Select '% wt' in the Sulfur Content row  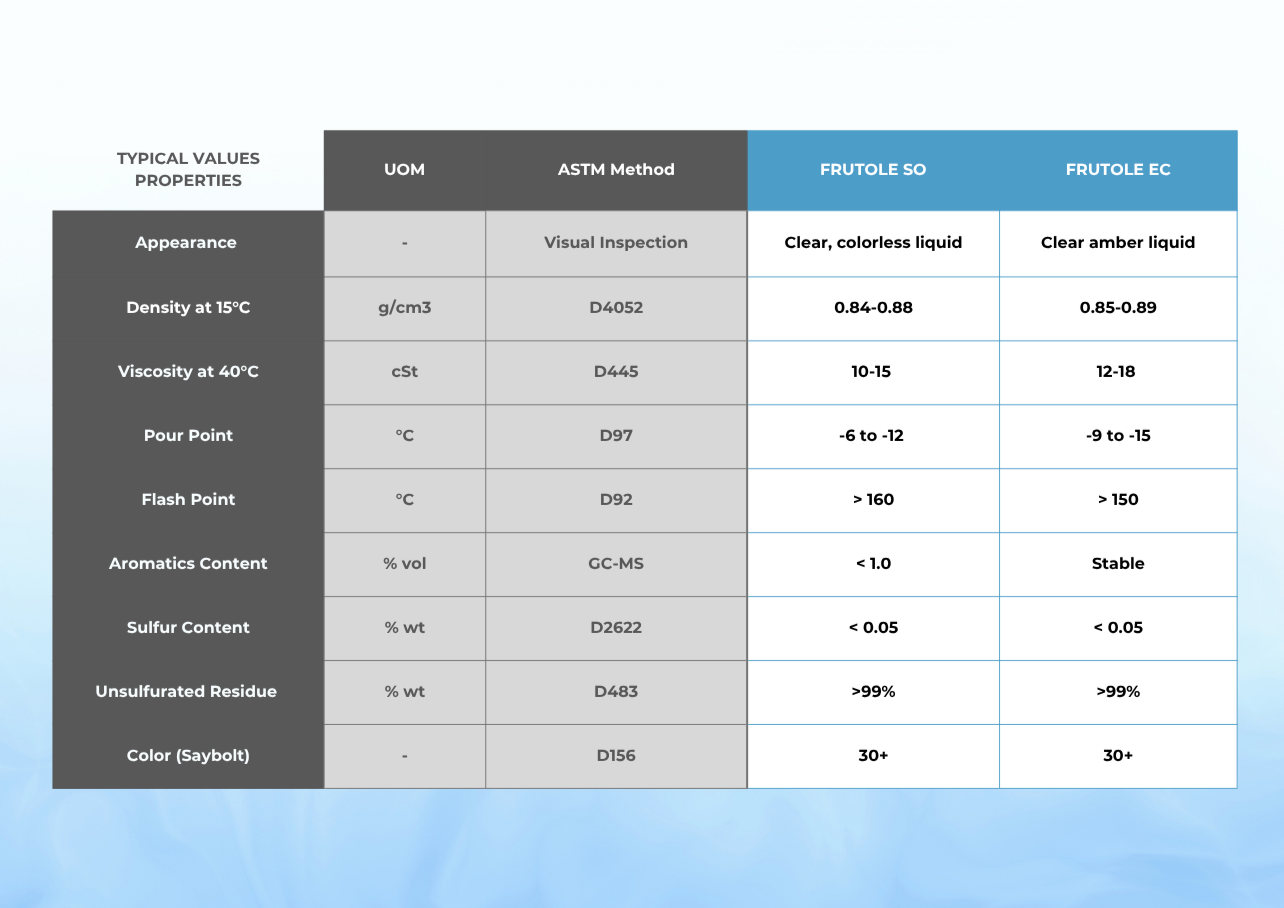pos(404,628)
